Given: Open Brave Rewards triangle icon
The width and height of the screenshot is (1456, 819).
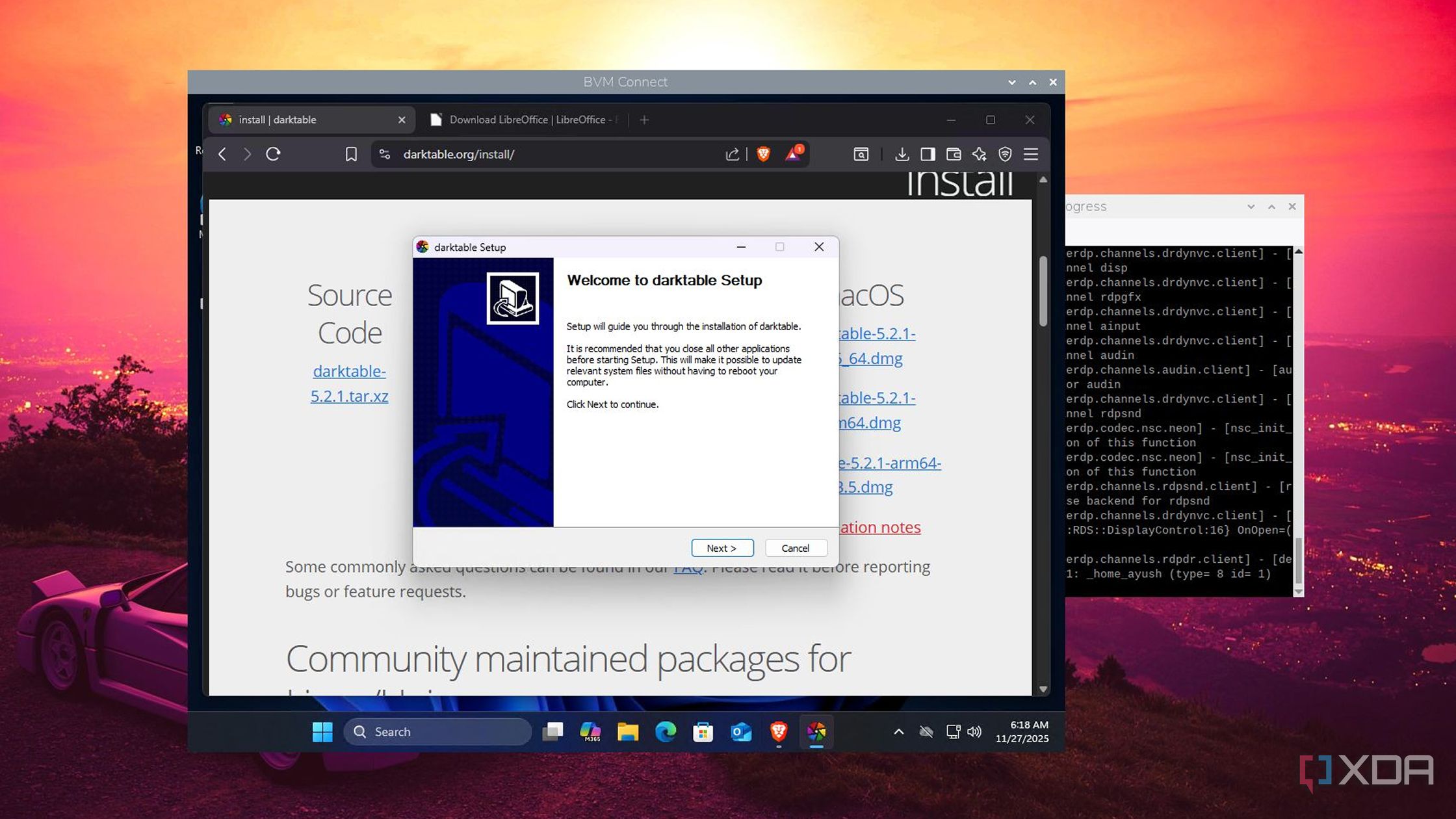Looking at the screenshot, I should [x=794, y=153].
